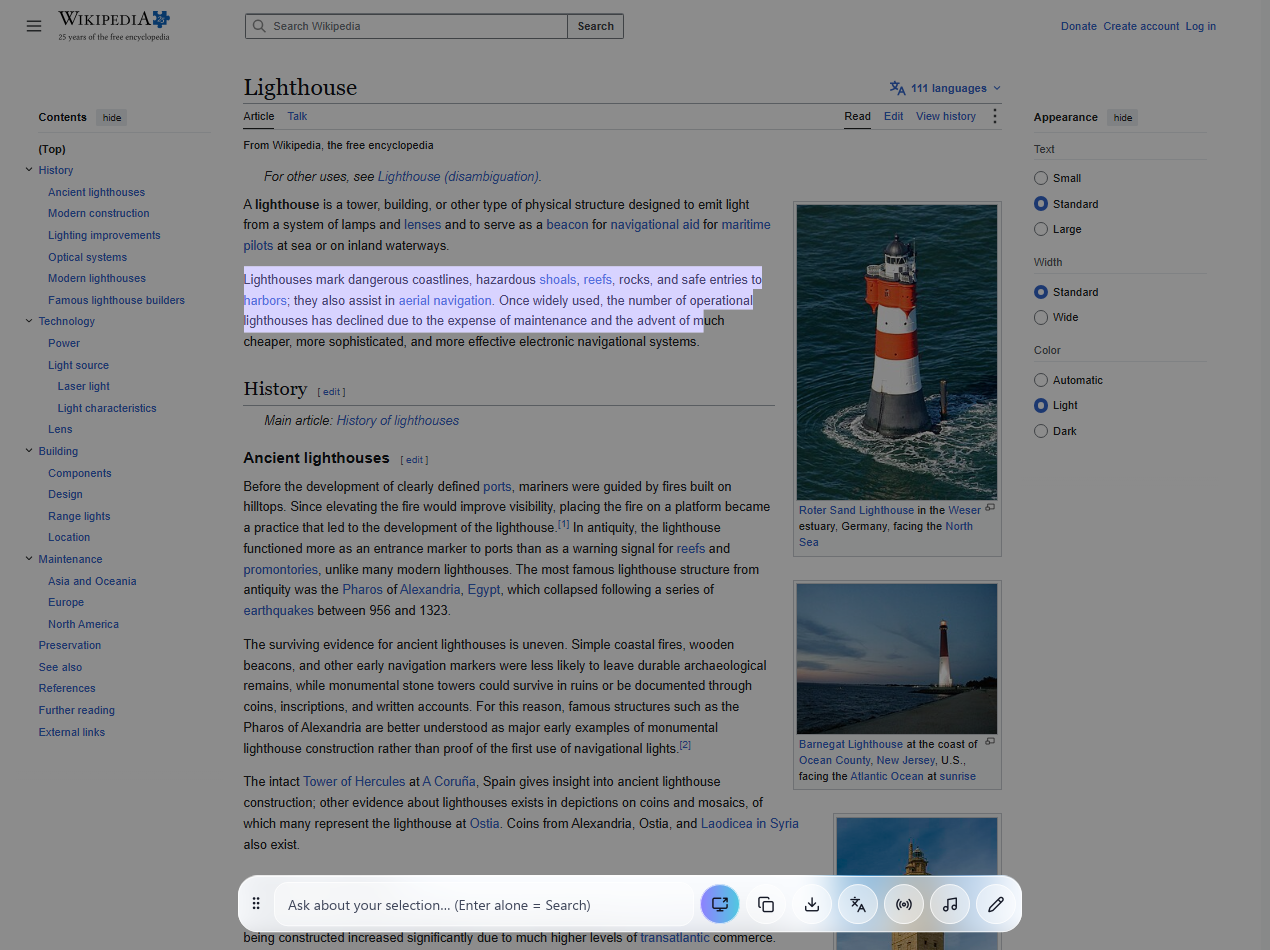The image size is (1270, 950).
Task: Select Large text size
Action: (1041, 229)
